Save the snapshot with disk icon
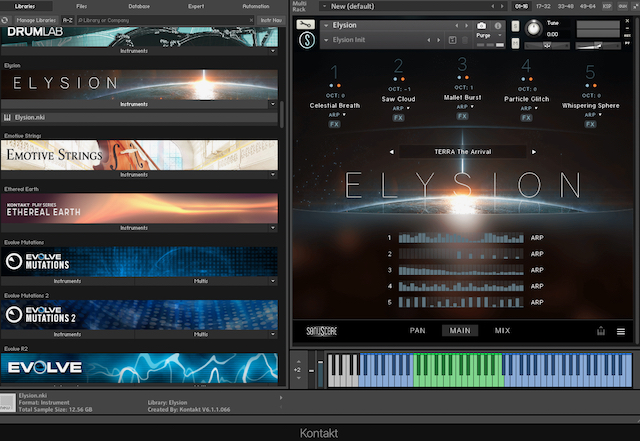The width and height of the screenshot is (640, 441). coord(452,40)
